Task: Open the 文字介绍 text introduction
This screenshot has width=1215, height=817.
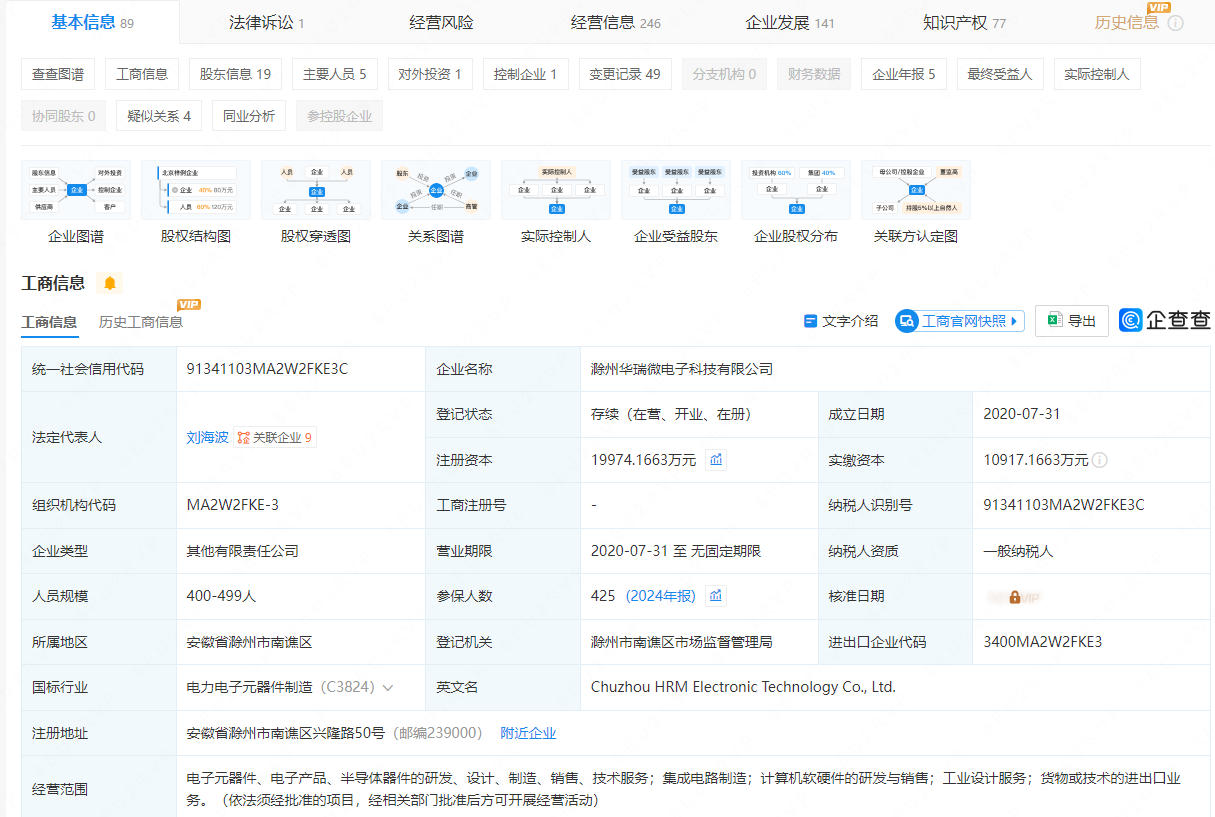Action: (x=841, y=321)
